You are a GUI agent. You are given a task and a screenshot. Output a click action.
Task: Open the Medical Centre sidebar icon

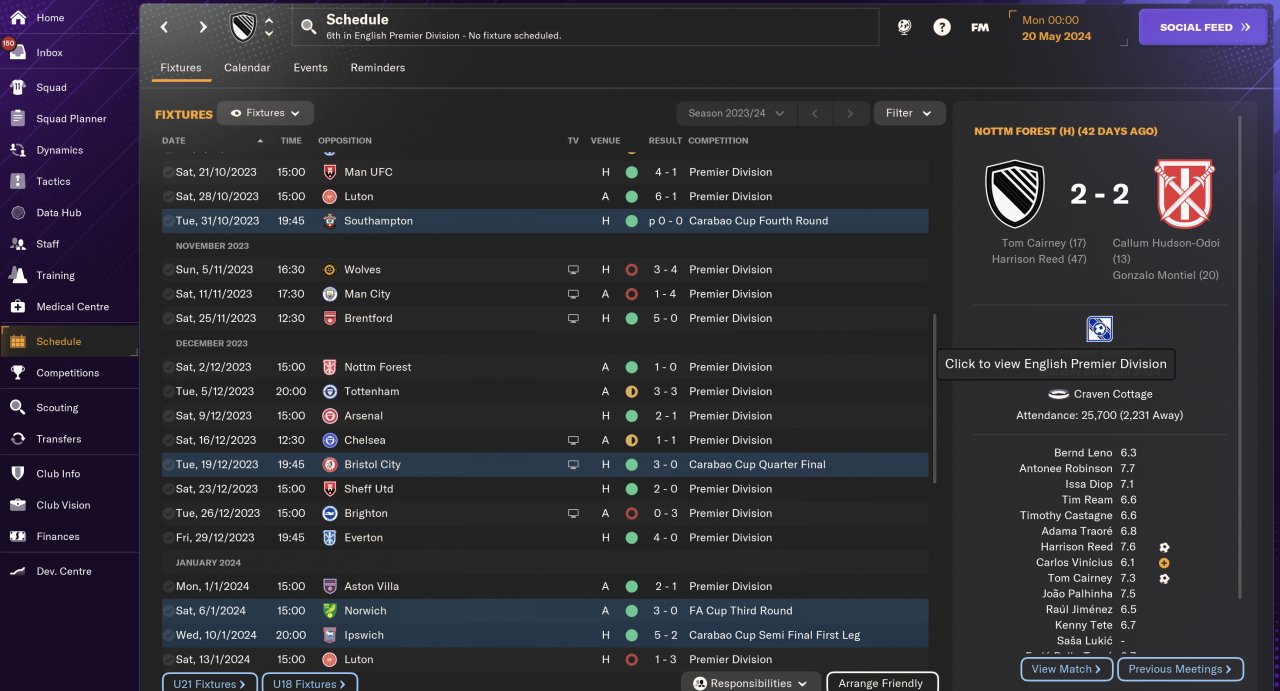point(17,307)
